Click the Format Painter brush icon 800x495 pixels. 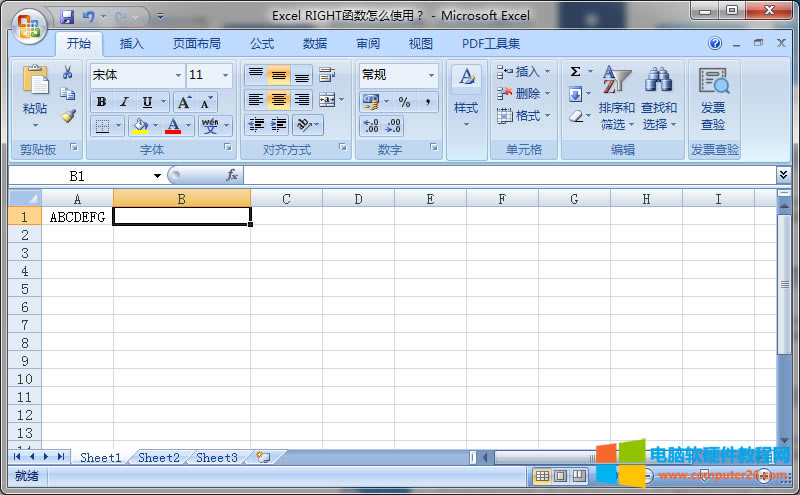point(68,116)
